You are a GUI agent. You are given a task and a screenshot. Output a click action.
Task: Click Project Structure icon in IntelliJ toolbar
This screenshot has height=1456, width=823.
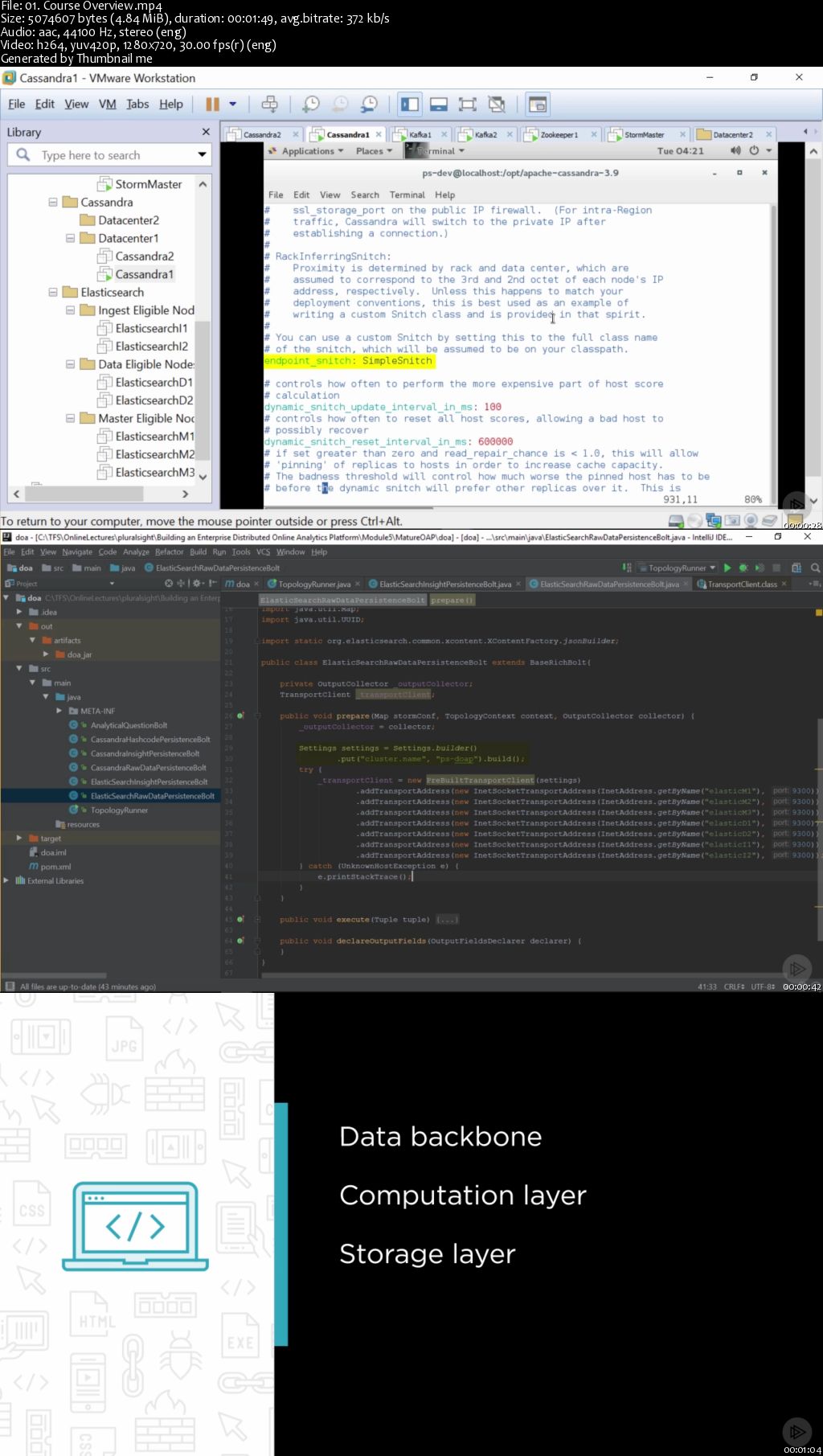coord(796,568)
